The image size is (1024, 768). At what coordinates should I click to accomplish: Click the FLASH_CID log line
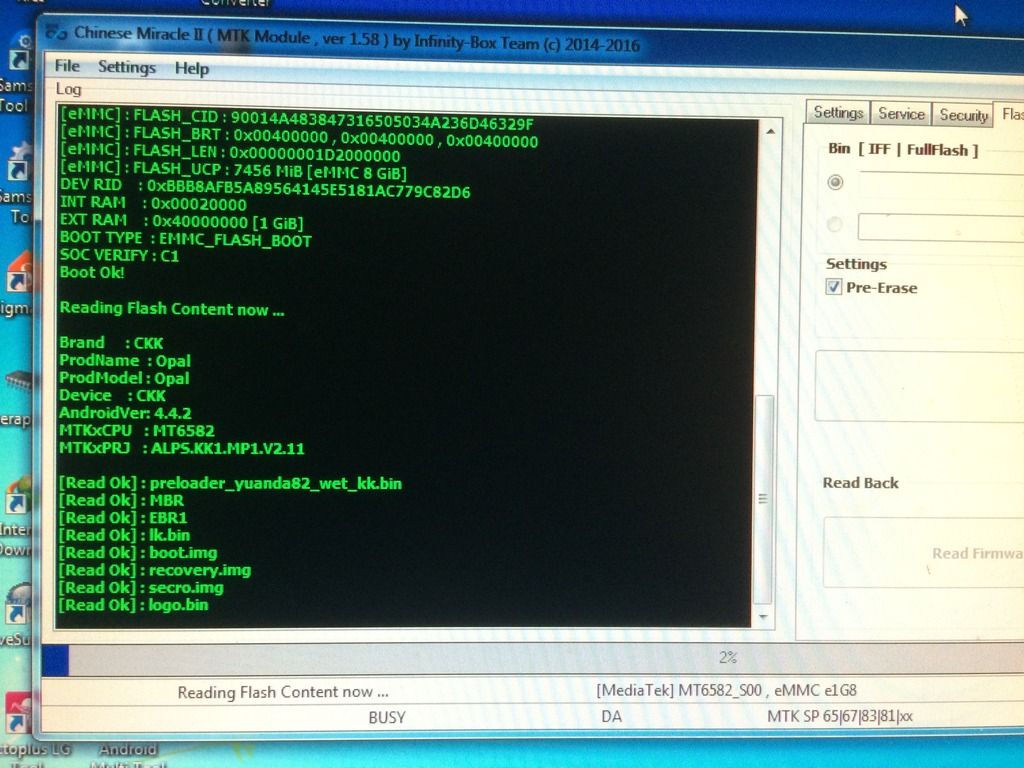297,118
